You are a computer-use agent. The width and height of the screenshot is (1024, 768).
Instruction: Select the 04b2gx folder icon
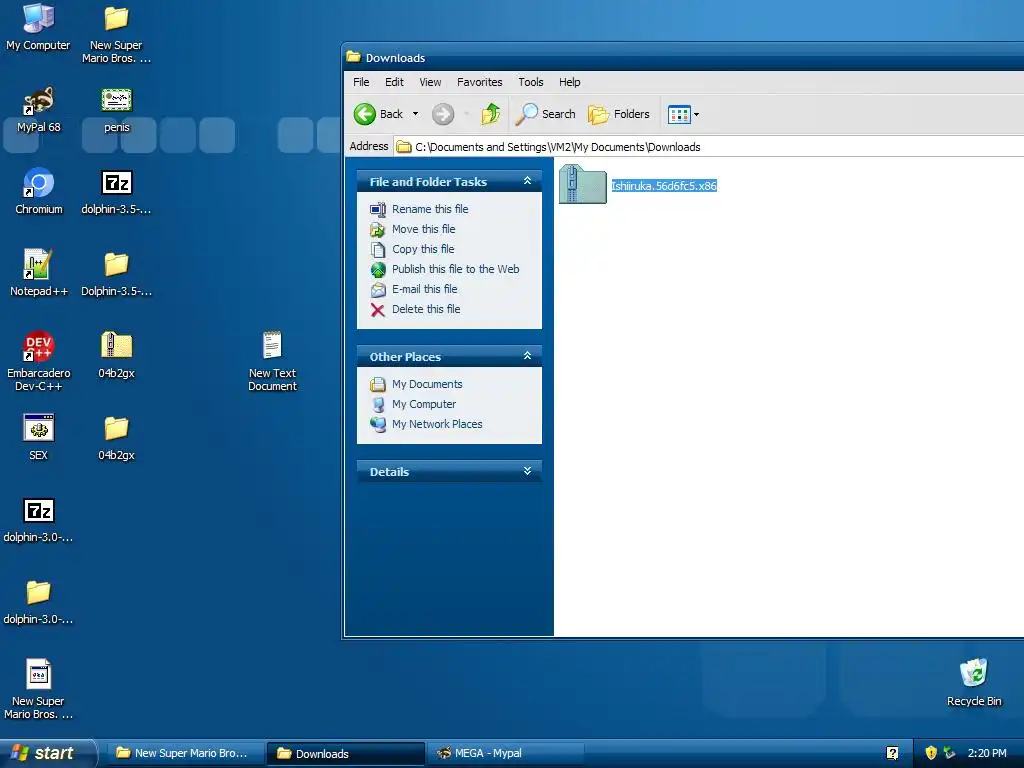116,437
